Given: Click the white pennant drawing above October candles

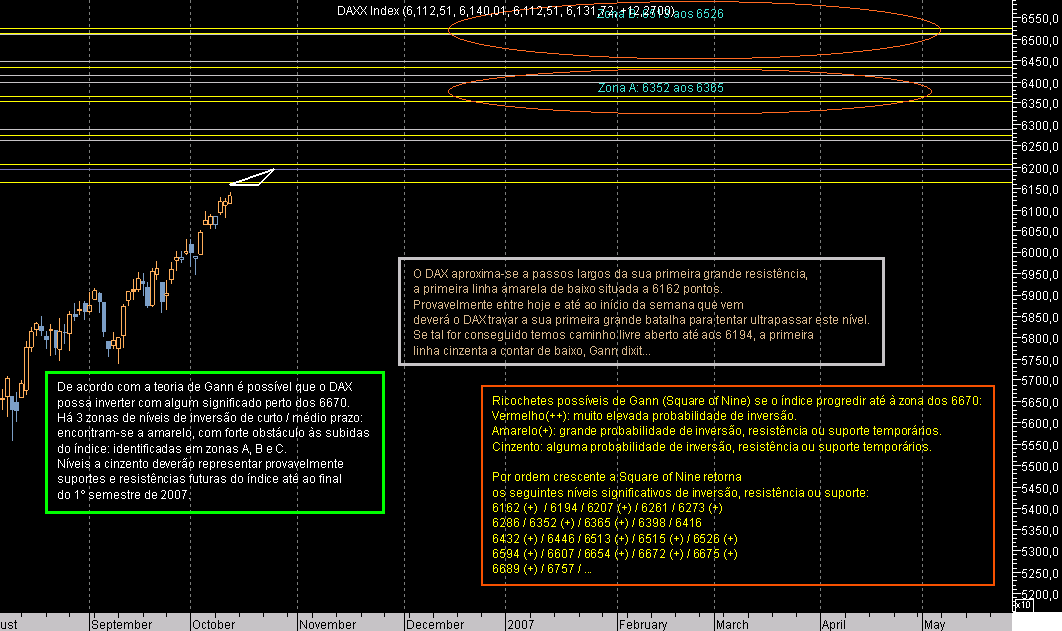Looking at the screenshot, I should click(x=253, y=176).
